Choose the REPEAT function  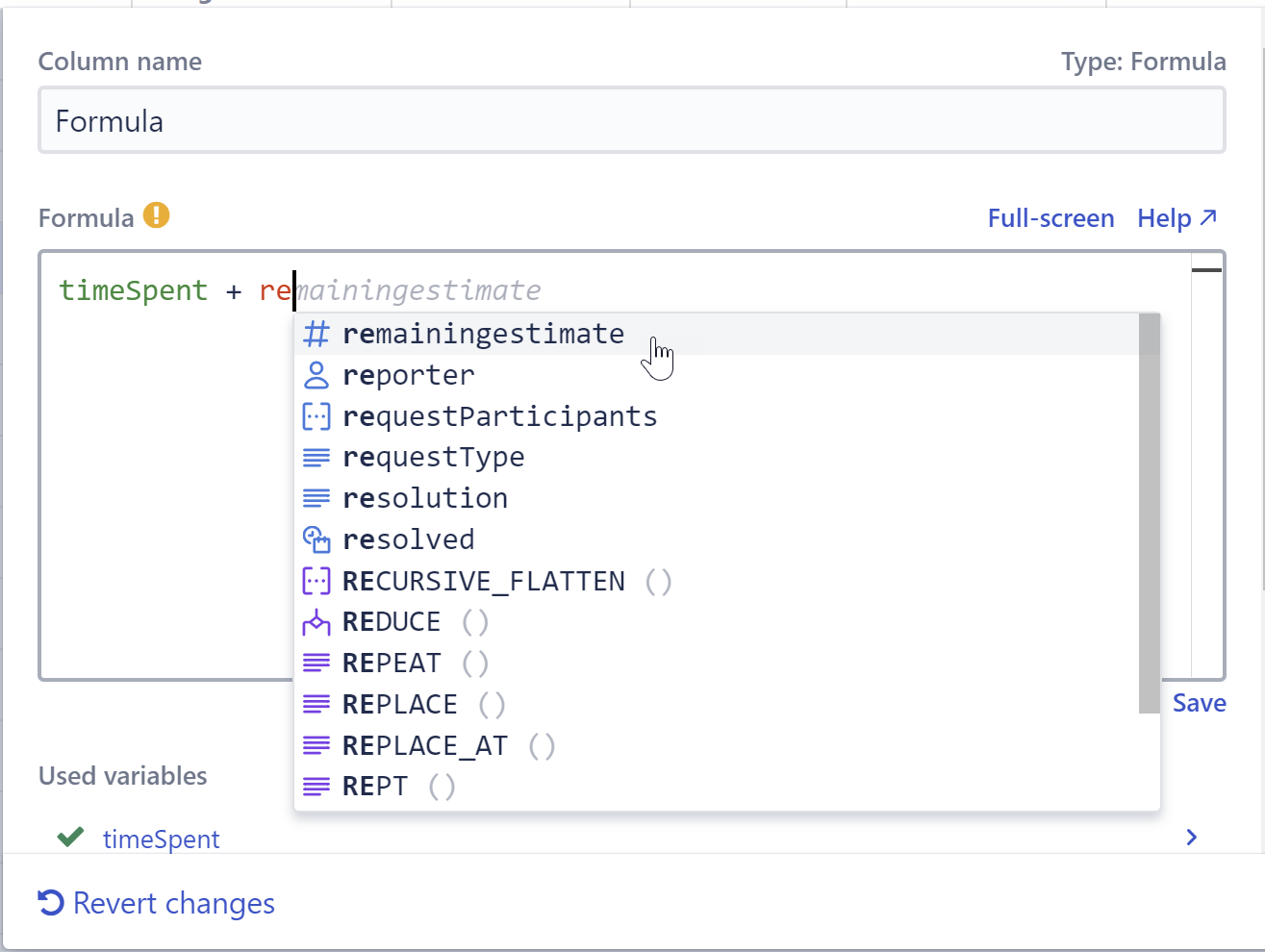(x=716, y=664)
